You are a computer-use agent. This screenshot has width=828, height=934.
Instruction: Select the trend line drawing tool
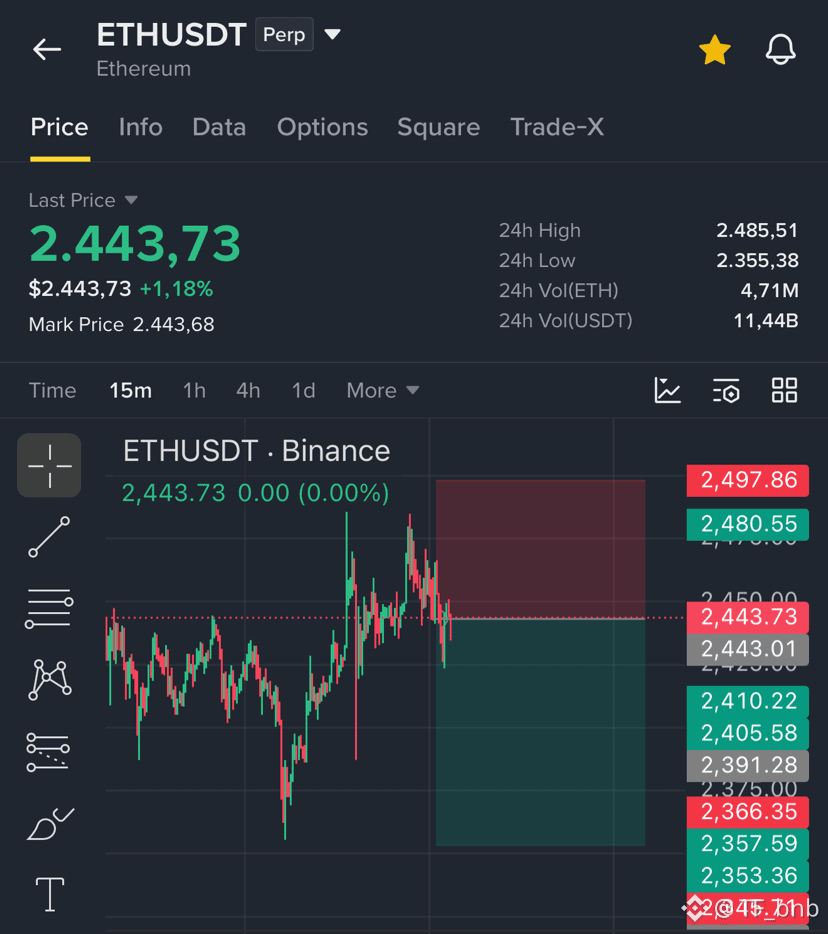[x=49, y=537]
